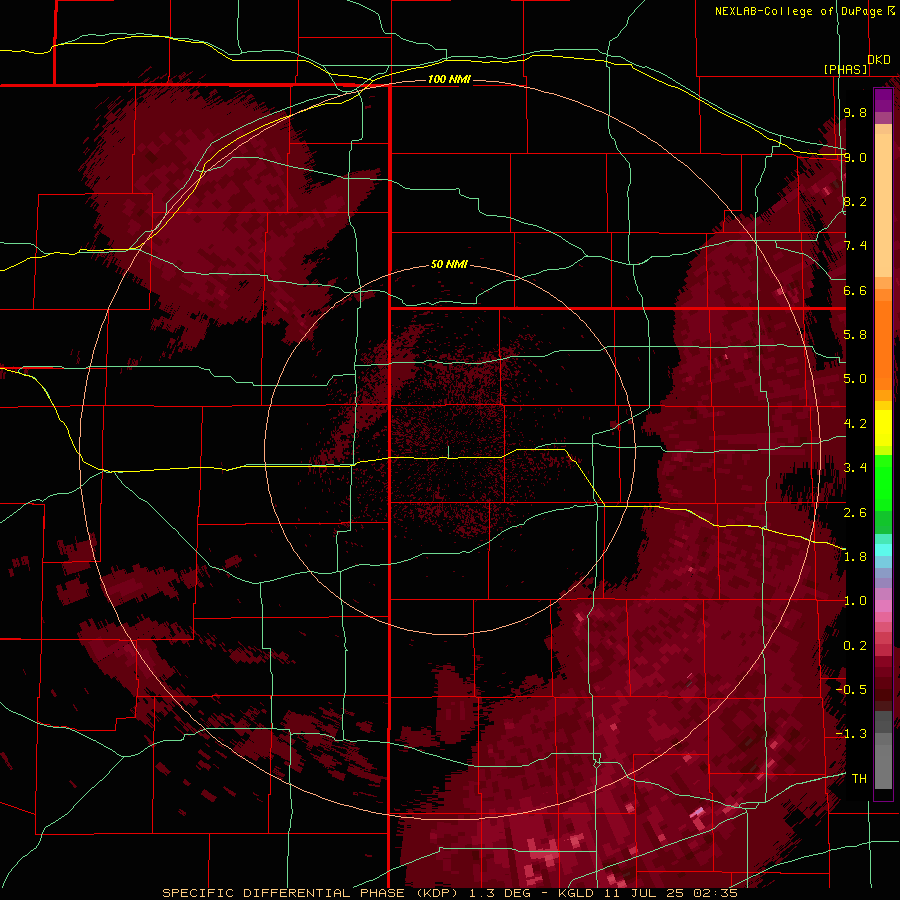Viewport: 900px width, 900px height.
Task: Click the 50 NMI range ring label
Action: click(x=449, y=264)
